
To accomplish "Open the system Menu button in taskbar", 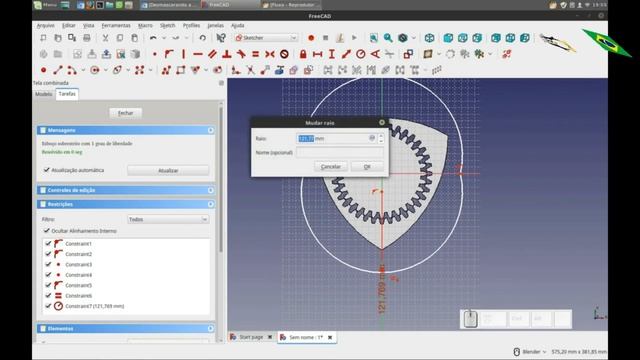I will [x=45, y=5].
